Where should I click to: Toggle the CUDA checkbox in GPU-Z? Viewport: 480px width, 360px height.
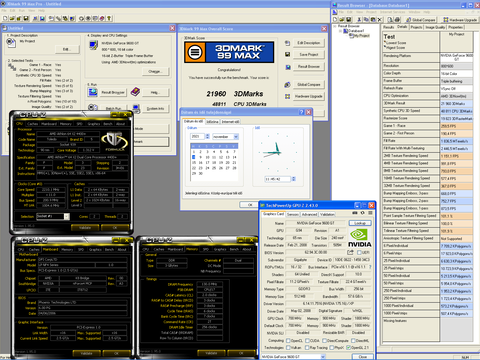coord(307,341)
